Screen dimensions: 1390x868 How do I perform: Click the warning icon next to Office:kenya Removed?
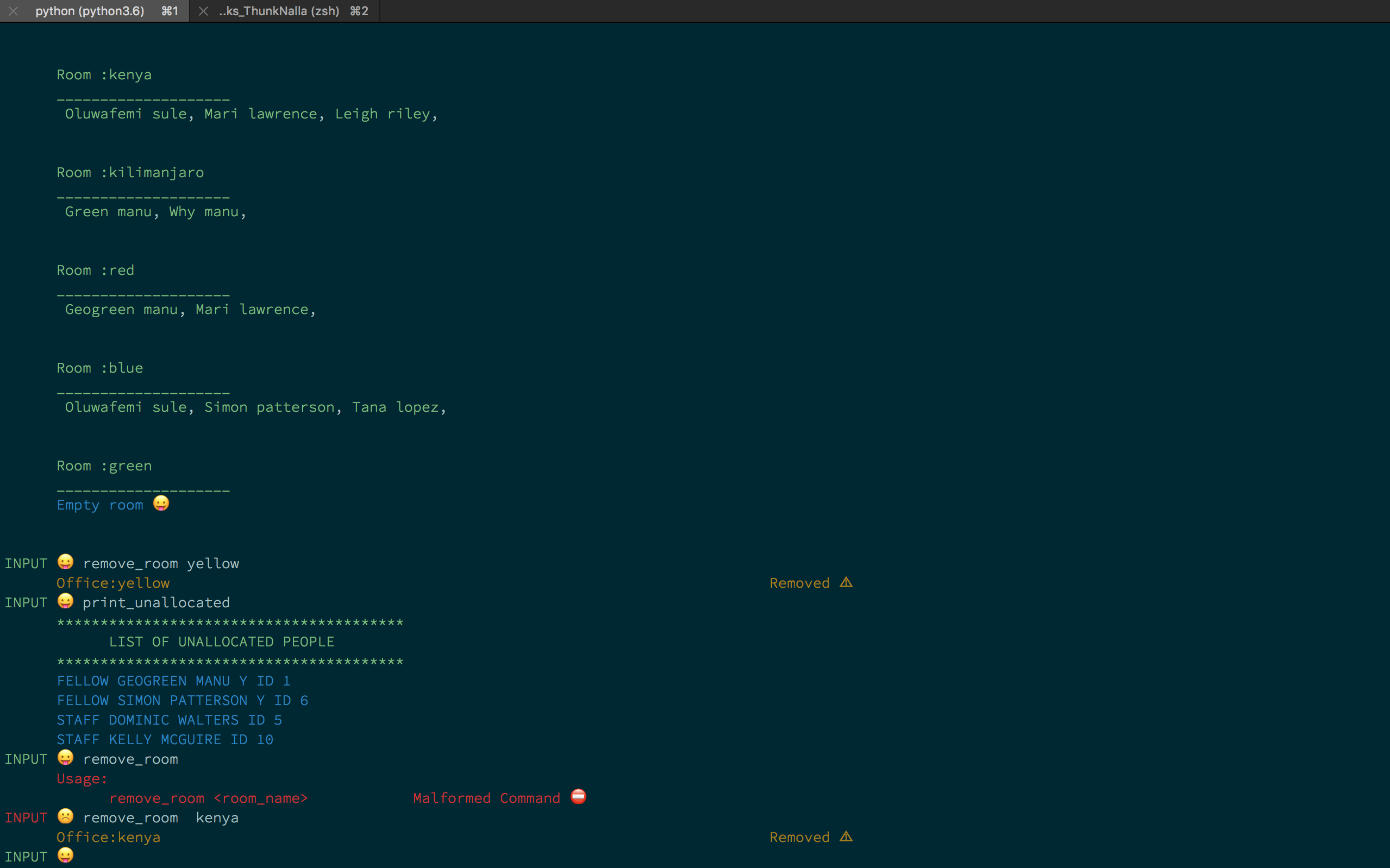[x=846, y=837]
